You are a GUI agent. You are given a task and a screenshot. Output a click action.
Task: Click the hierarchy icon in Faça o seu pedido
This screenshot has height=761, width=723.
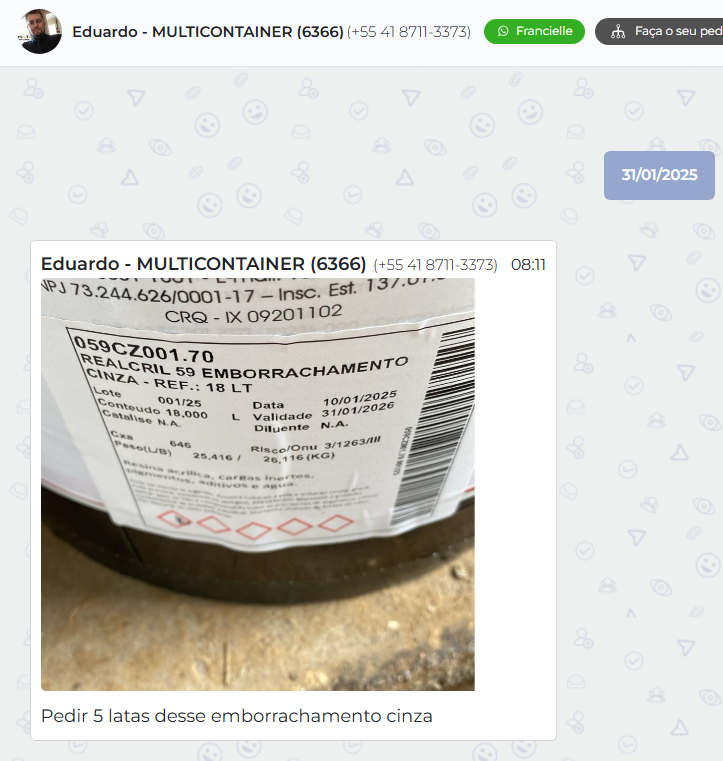618,32
